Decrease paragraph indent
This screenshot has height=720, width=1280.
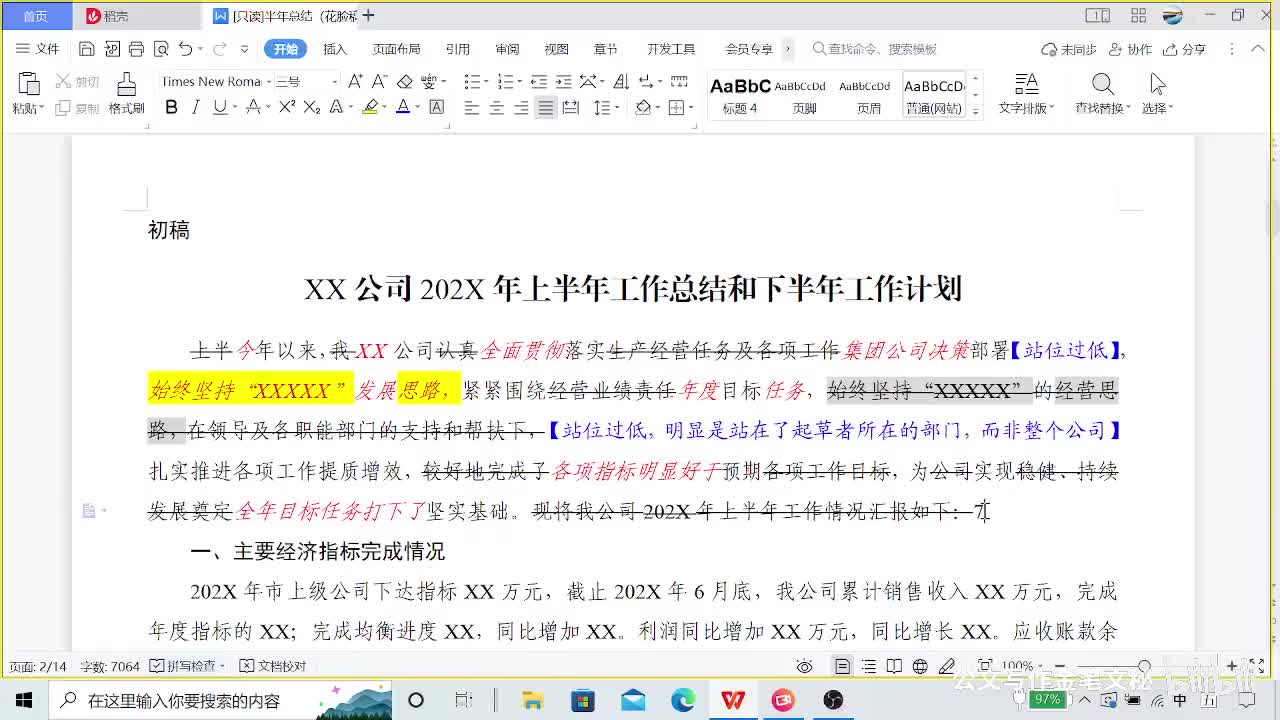coord(538,81)
